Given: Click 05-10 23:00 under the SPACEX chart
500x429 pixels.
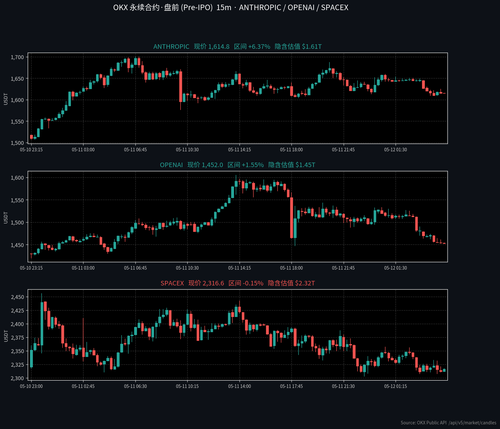Looking at the screenshot, I should click(31, 386).
